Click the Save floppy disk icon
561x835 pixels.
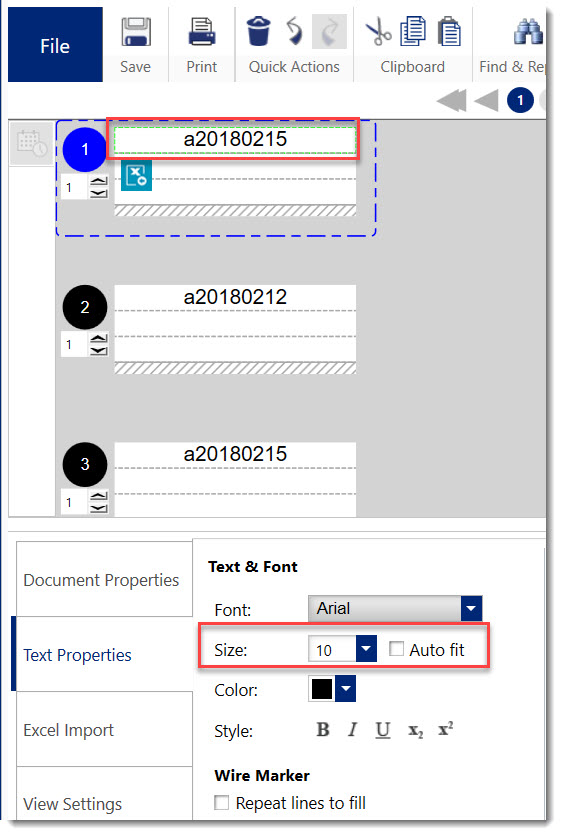pos(135,33)
